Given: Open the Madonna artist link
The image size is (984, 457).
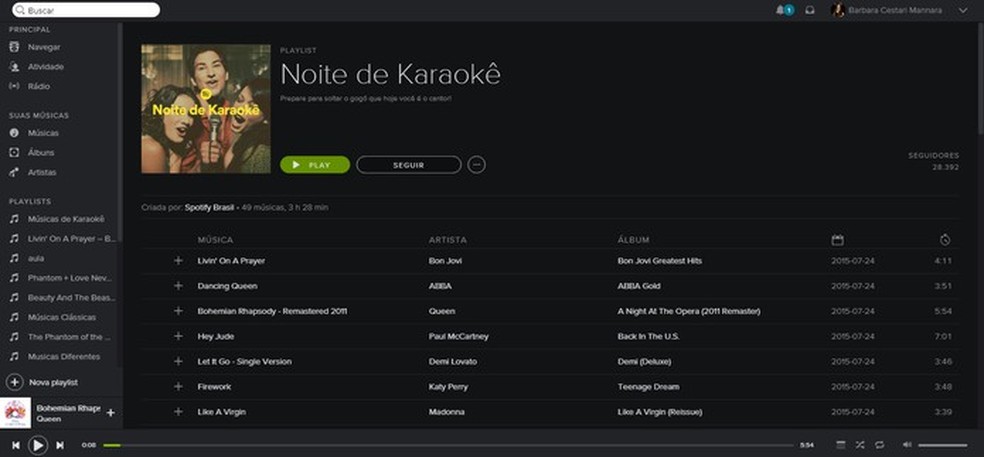Looking at the screenshot, I should tap(446, 412).
